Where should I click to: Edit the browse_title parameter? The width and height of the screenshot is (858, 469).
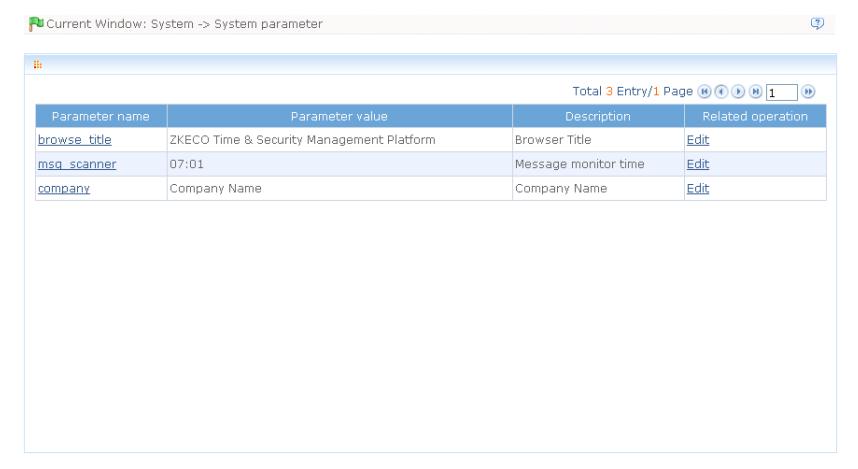tap(698, 140)
